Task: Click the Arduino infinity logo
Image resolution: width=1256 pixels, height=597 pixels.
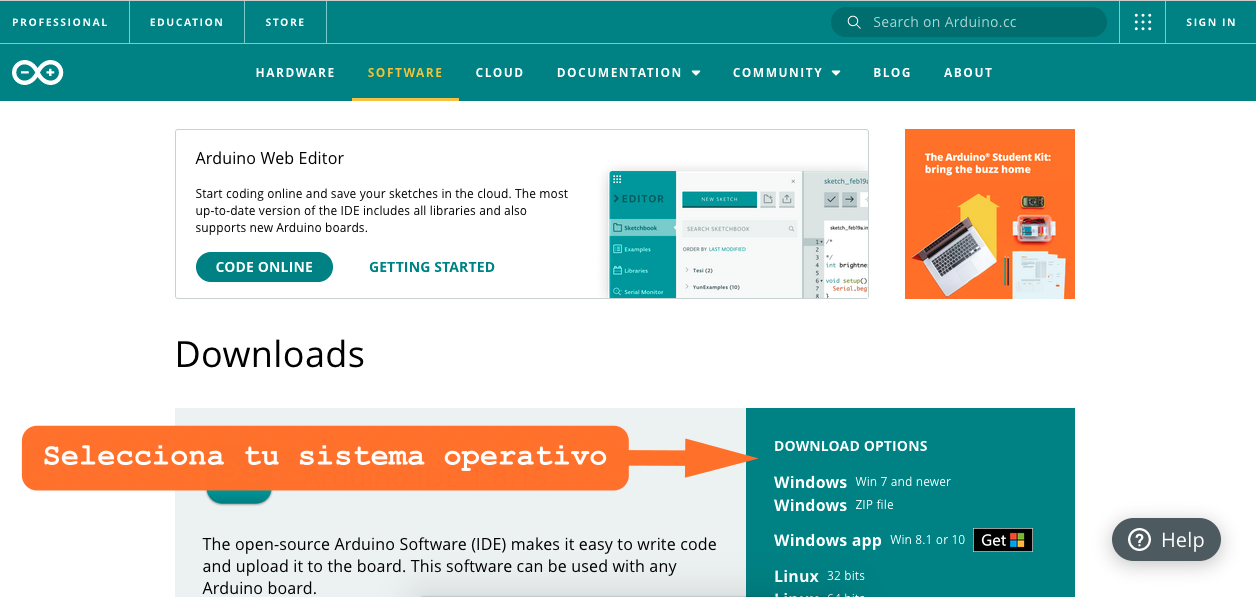Action: click(x=38, y=72)
